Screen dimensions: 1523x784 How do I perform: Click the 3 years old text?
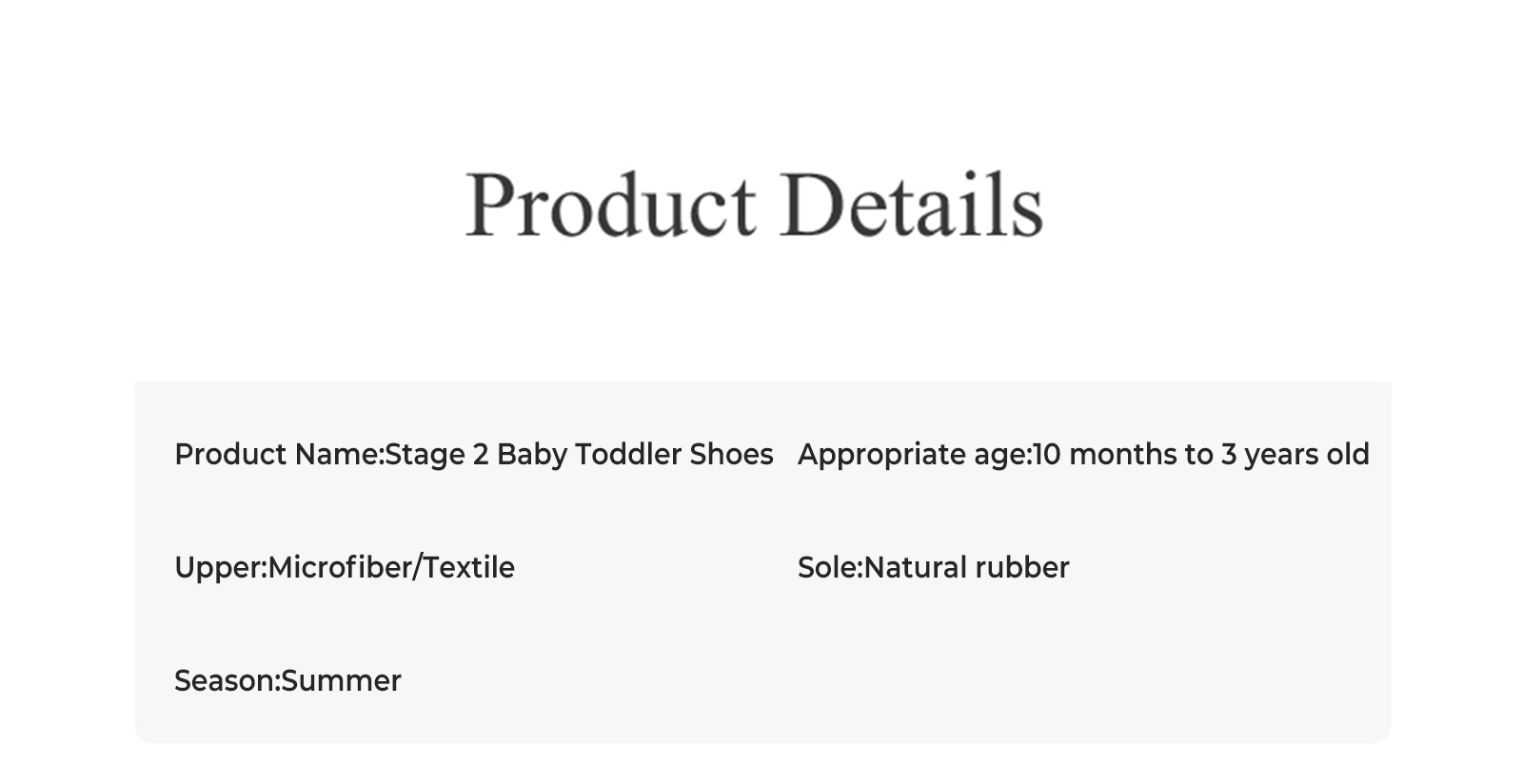tap(1295, 455)
